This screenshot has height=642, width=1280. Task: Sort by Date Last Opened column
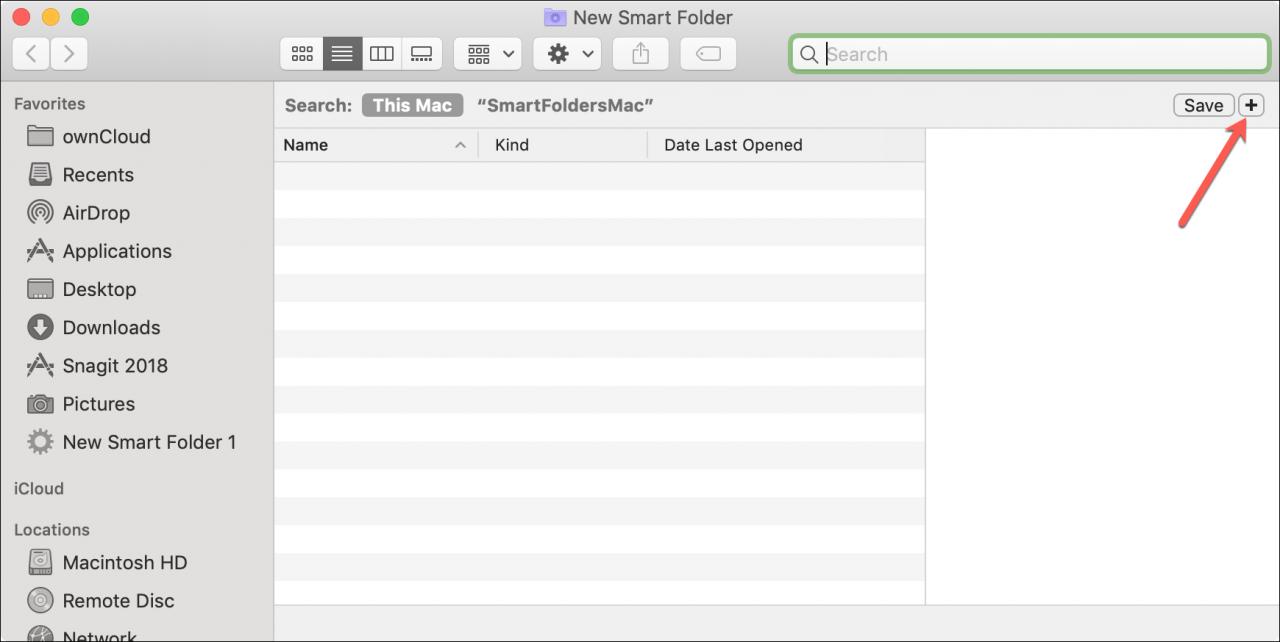786,145
